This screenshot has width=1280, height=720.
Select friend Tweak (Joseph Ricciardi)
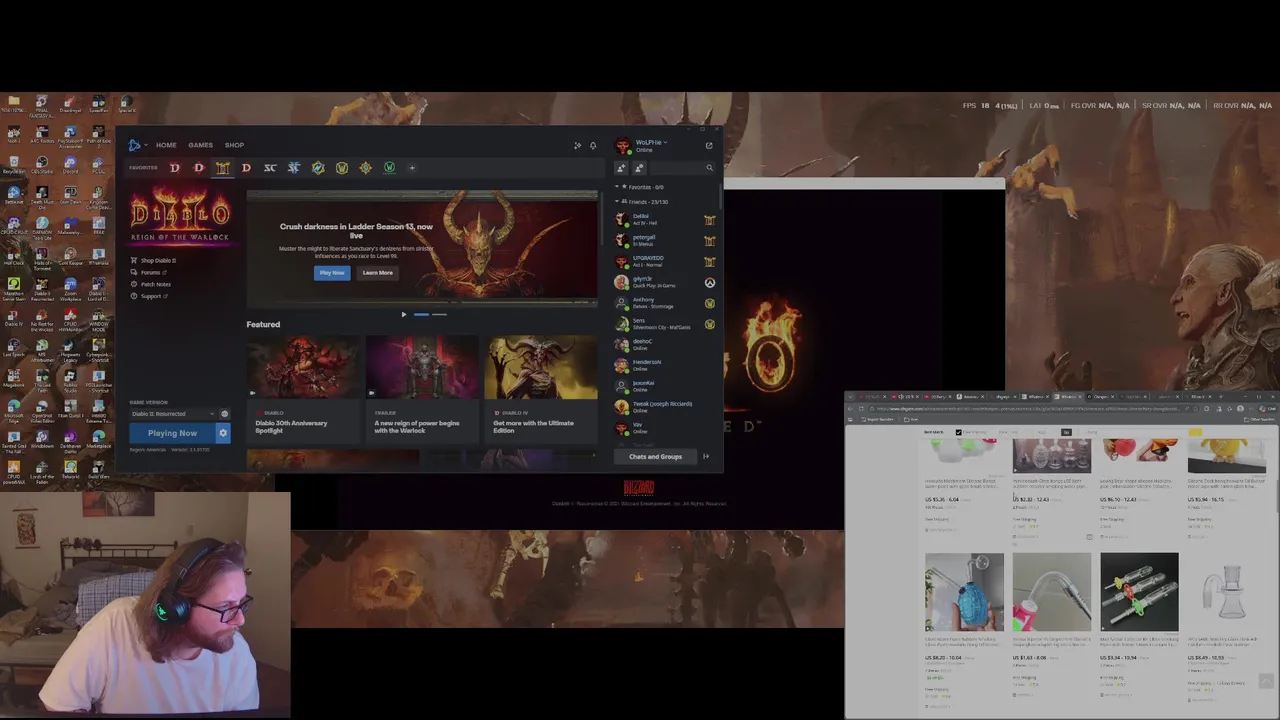pos(665,407)
